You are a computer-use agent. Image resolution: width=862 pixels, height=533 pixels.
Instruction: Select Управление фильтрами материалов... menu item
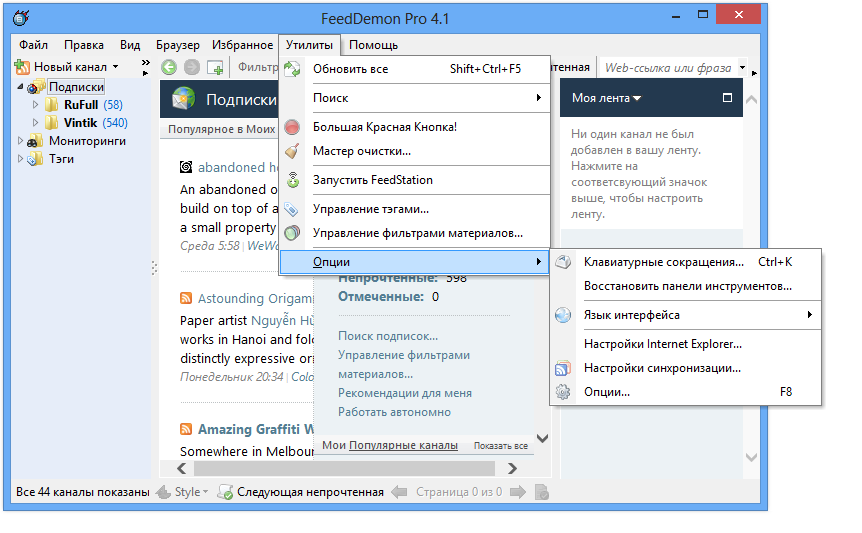click(x=415, y=233)
